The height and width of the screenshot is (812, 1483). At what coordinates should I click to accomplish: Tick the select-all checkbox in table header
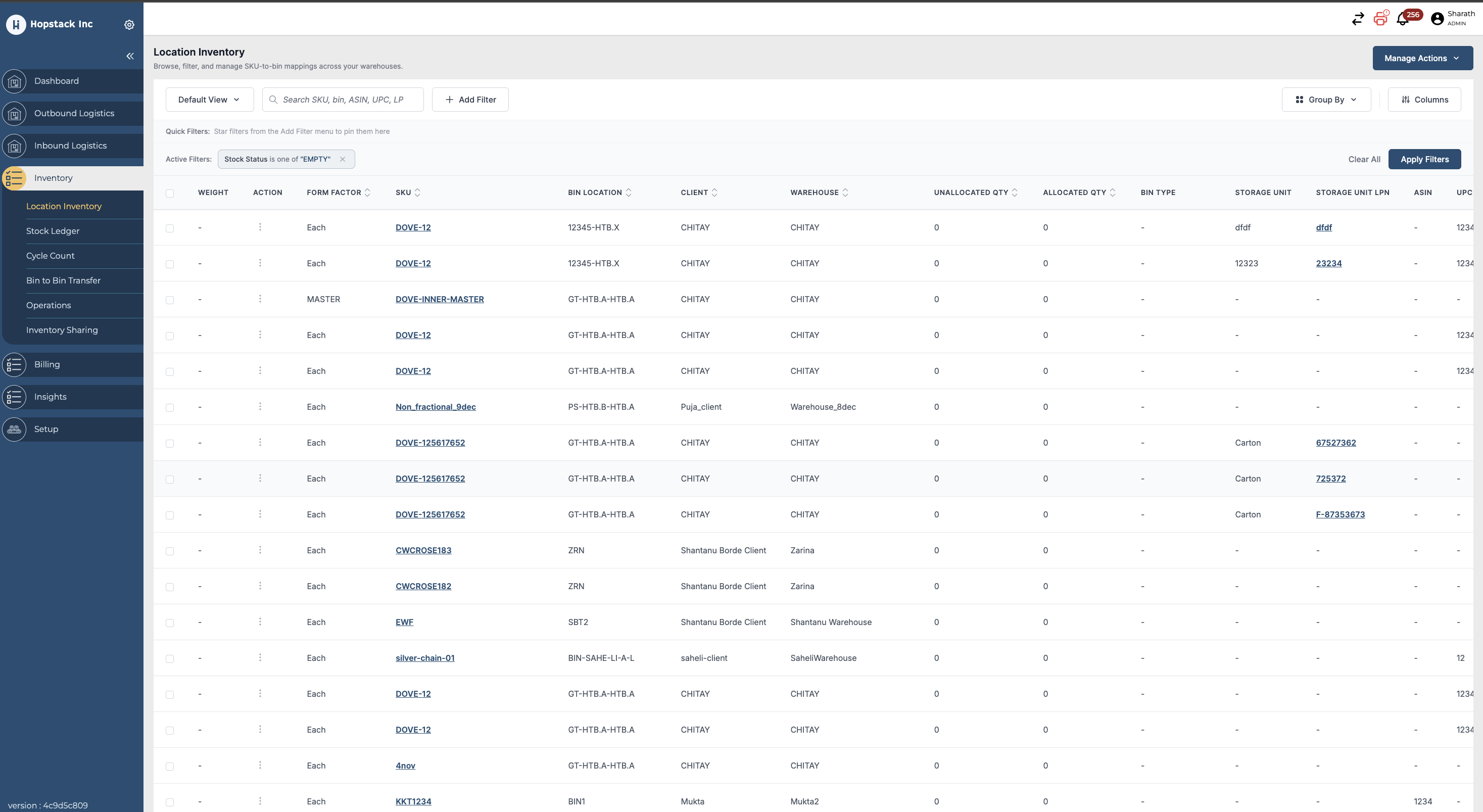(170, 193)
